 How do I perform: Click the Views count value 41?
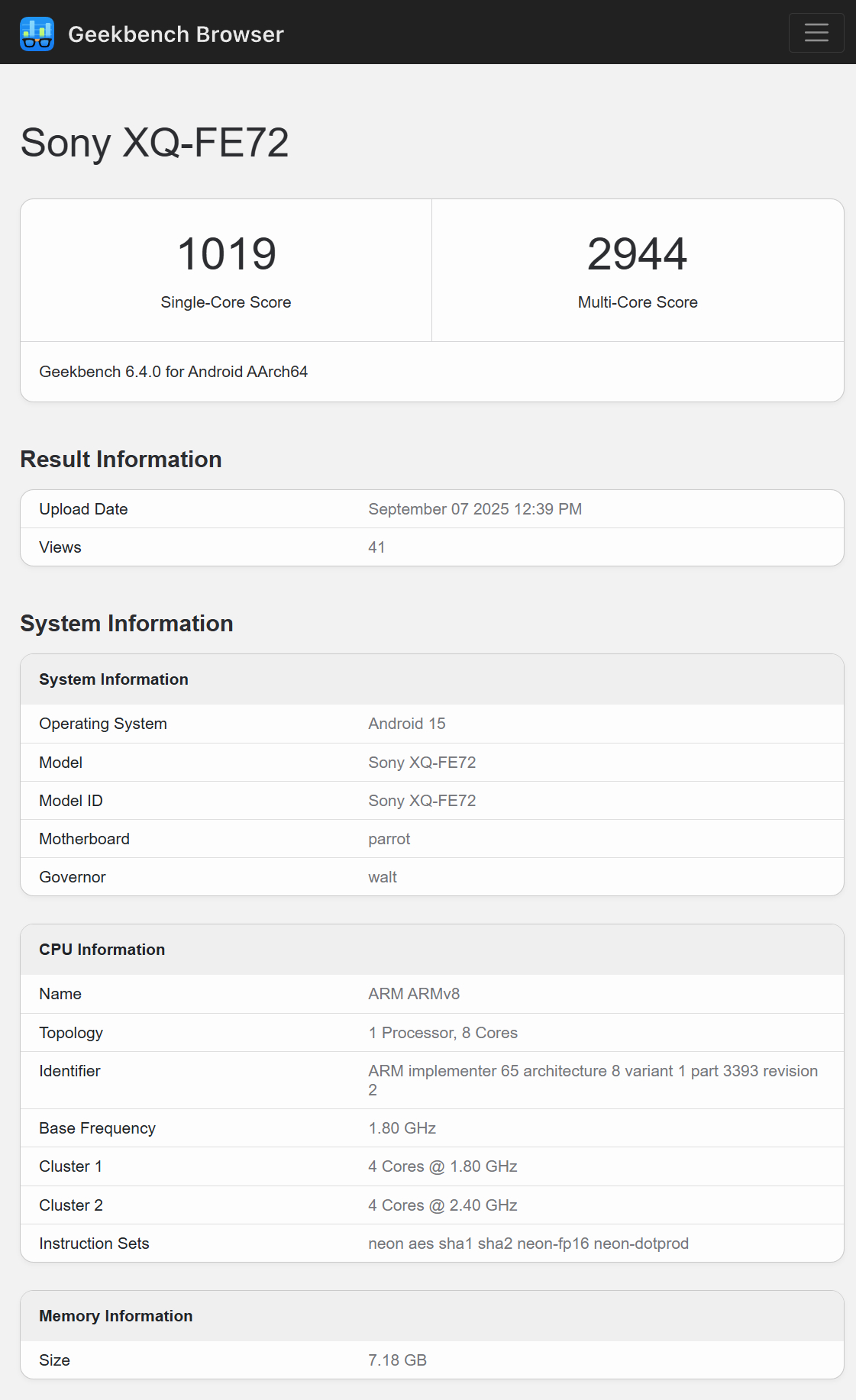coord(376,547)
